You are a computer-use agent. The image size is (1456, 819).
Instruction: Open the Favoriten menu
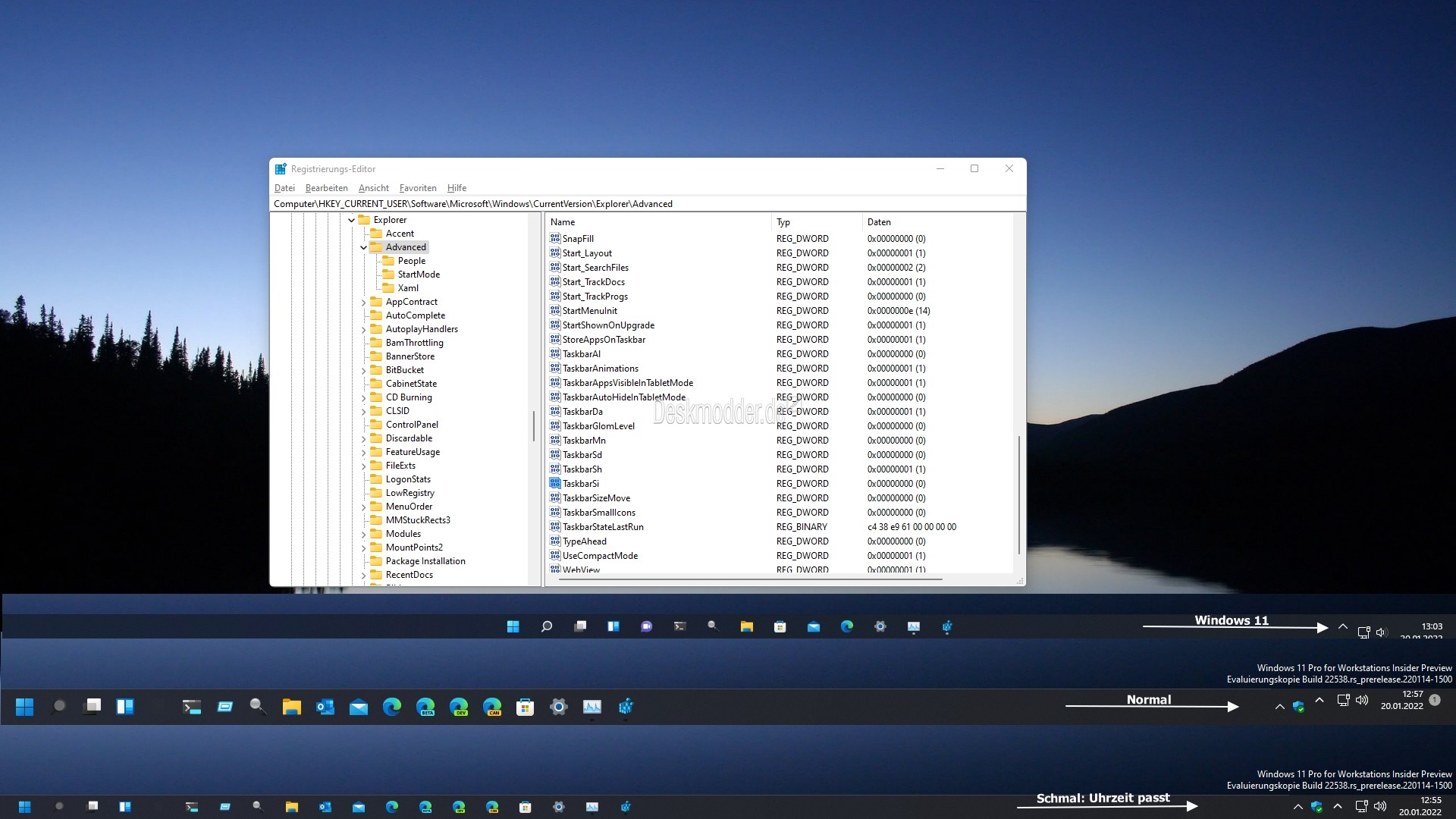(418, 188)
